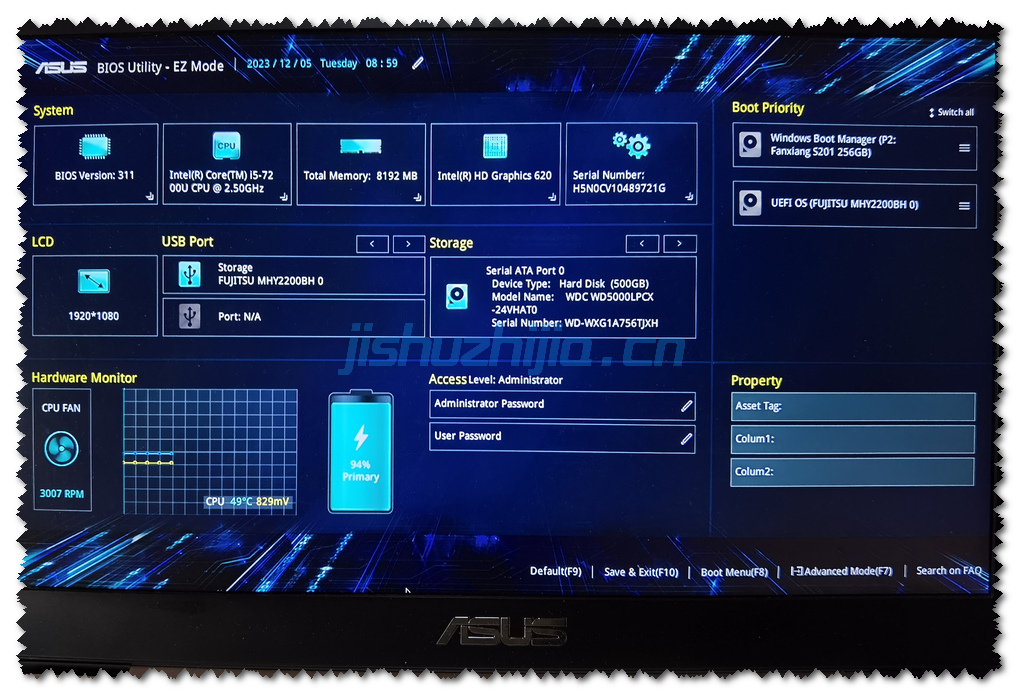Grab the handle on Windows Boot Manager entry

click(964, 148)
